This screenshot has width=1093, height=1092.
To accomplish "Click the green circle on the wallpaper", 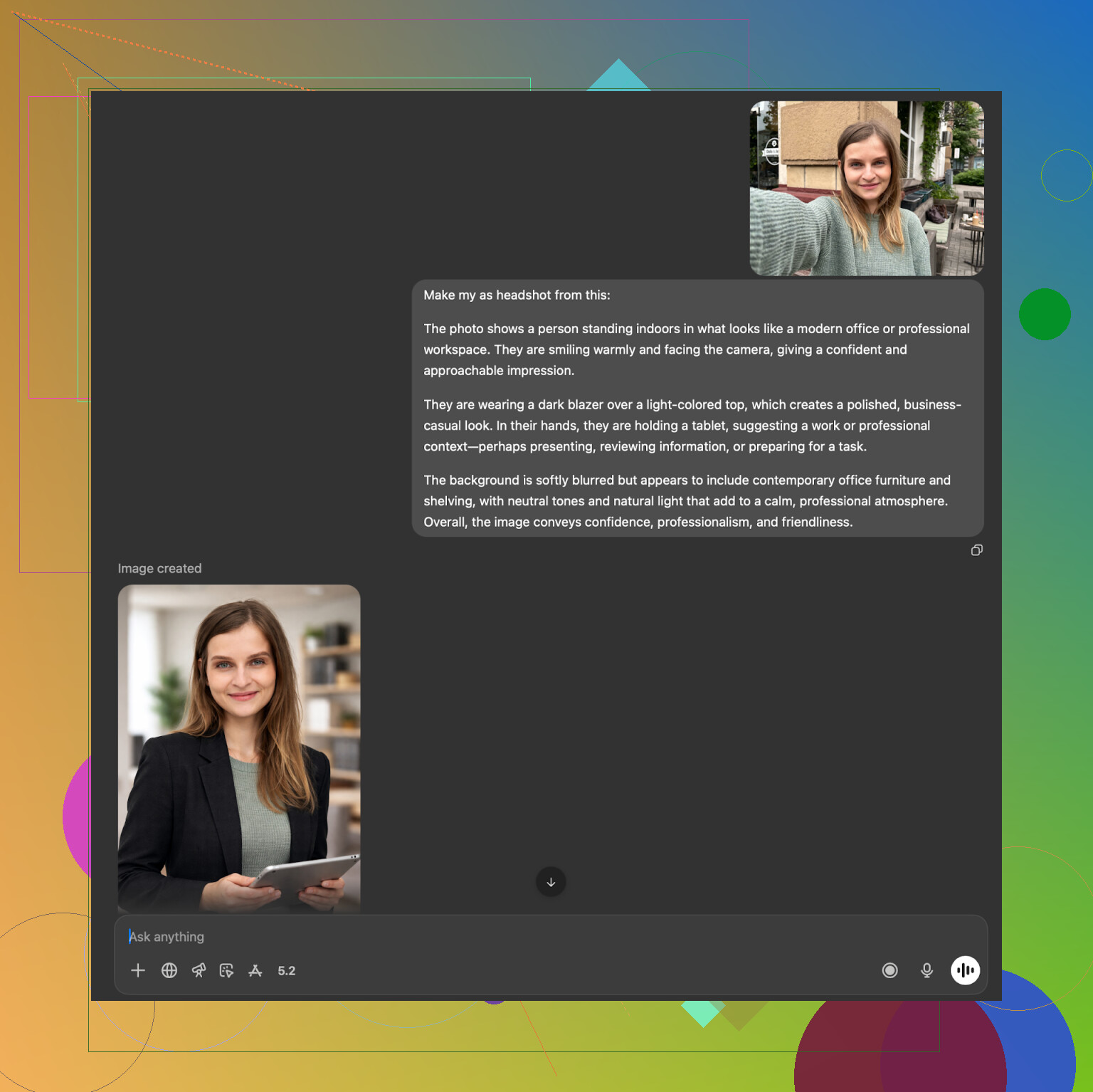I will coord(1045,314).
